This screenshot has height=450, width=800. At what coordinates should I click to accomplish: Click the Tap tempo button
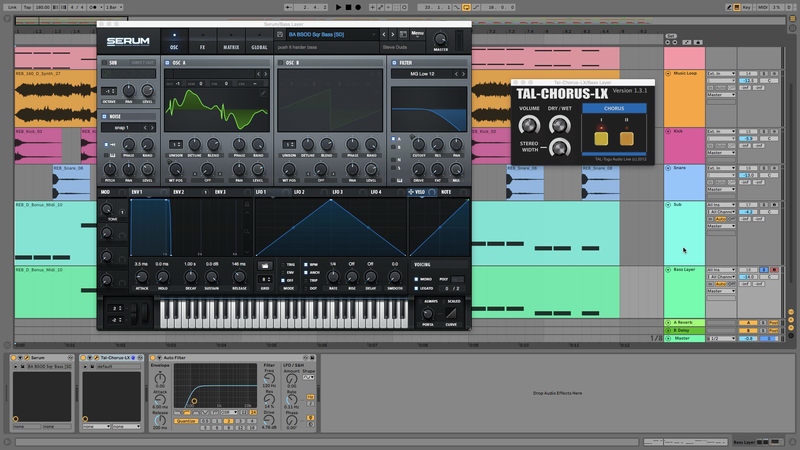point(28,7)
